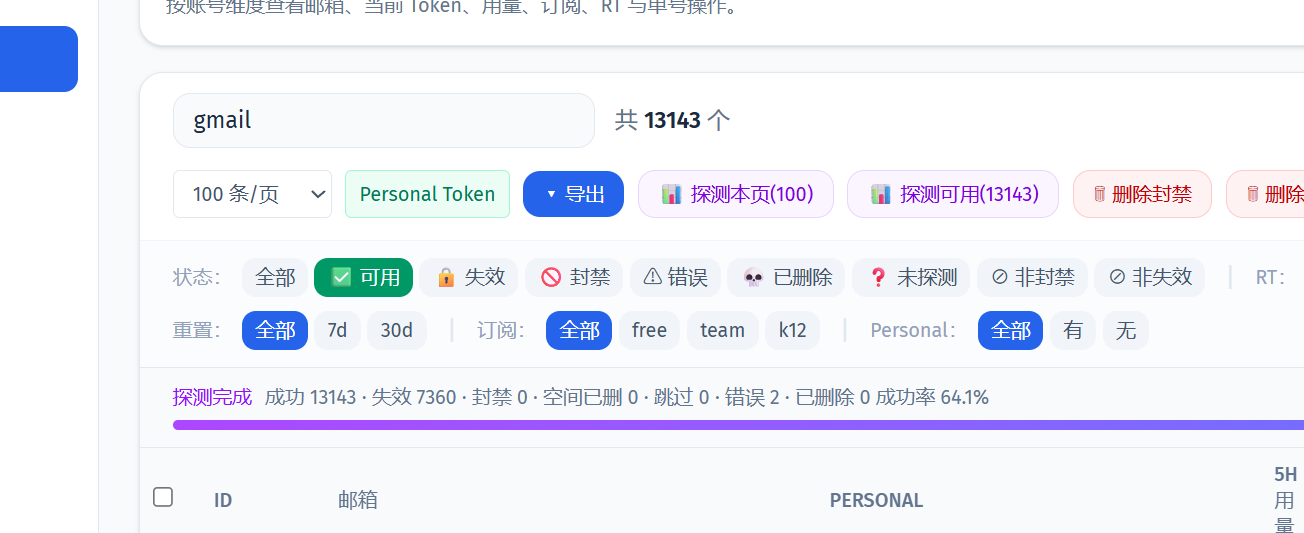Click the circle-slash icon on 非失效
Screen dimensions: 1304x533
click(x=1117, y=277)
